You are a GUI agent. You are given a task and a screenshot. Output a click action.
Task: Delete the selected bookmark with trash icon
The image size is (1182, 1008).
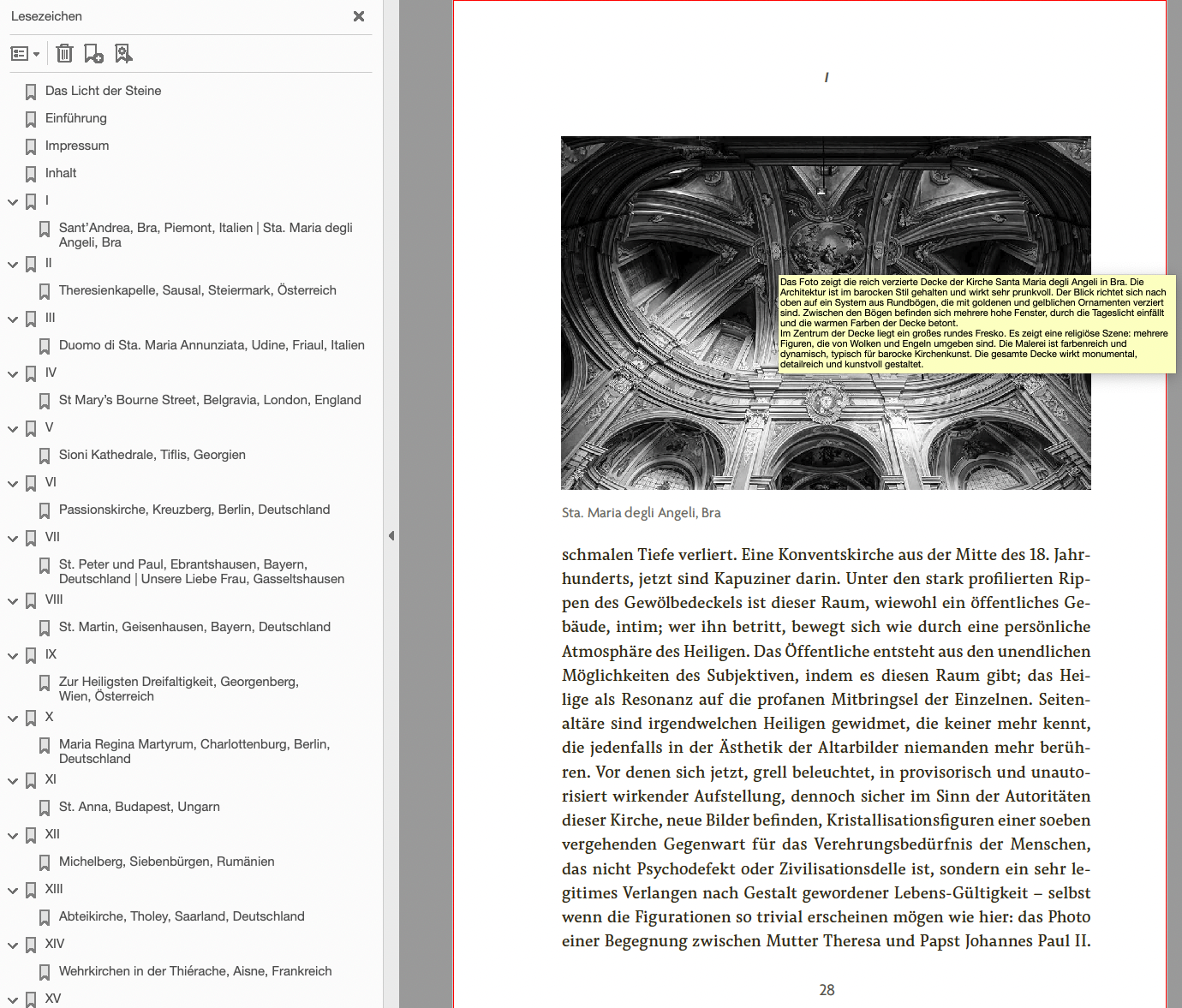[65, 54]
